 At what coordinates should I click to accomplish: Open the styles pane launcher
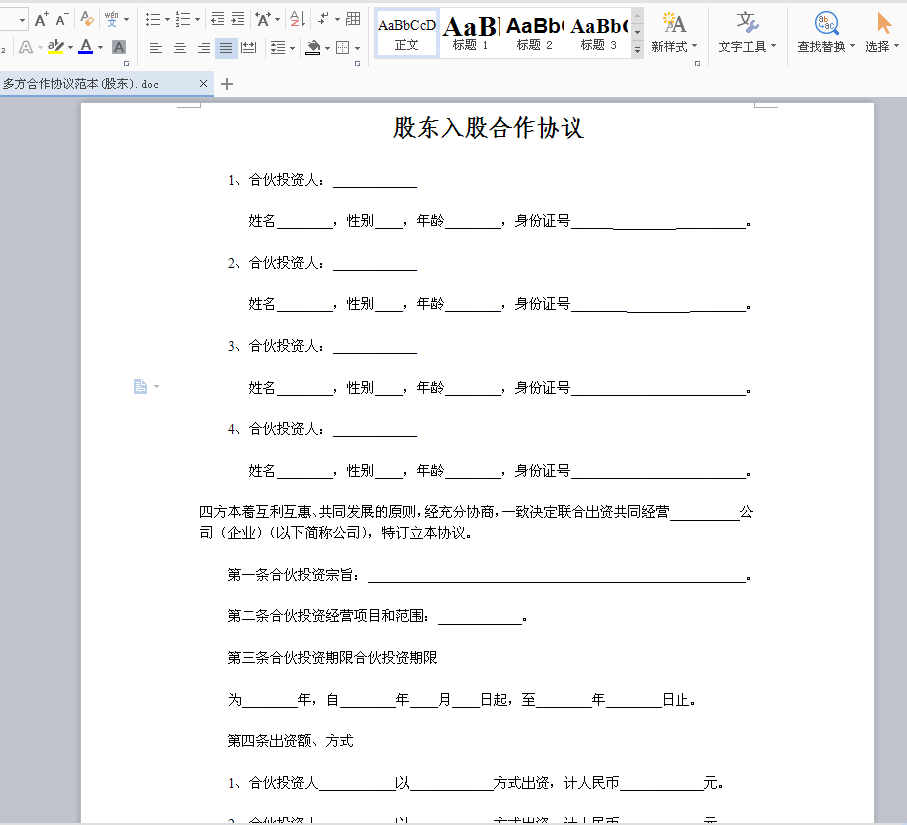(697, 64)
